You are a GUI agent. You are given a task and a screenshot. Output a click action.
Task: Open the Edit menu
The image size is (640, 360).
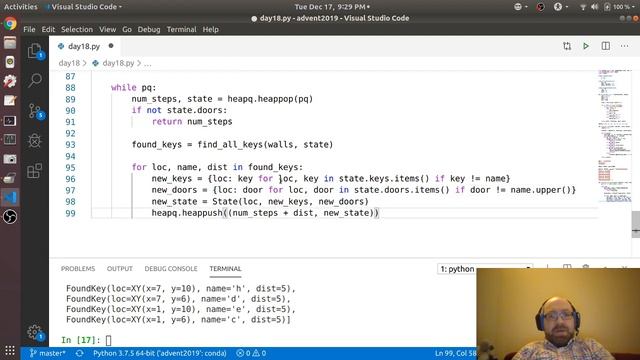coord(48,29)
